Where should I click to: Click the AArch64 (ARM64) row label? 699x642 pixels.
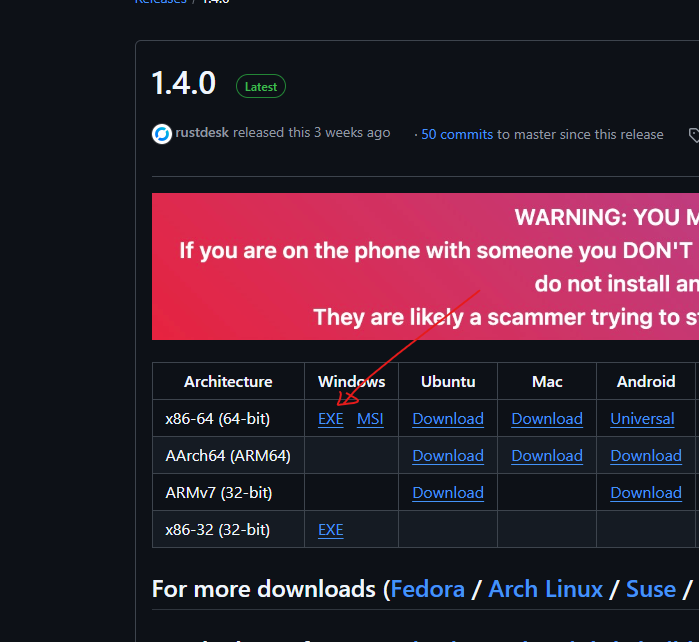(x=228, y=456)
